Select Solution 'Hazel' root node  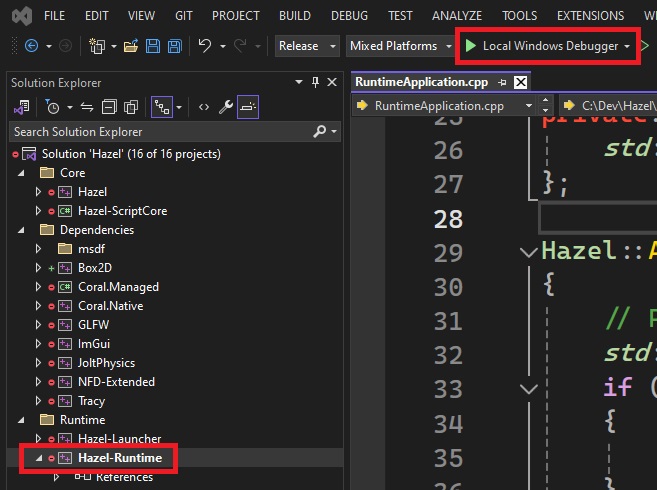(131, 154)
